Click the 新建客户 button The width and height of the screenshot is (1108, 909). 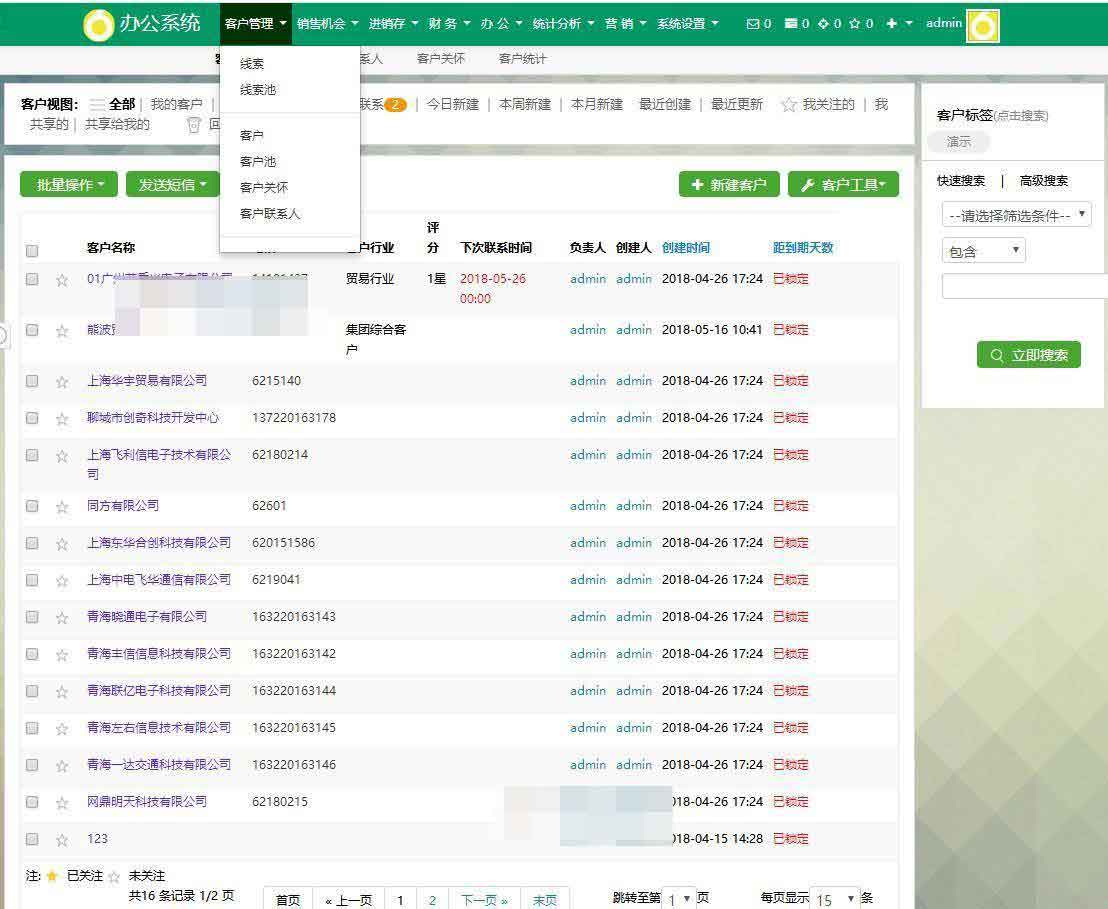728,185
